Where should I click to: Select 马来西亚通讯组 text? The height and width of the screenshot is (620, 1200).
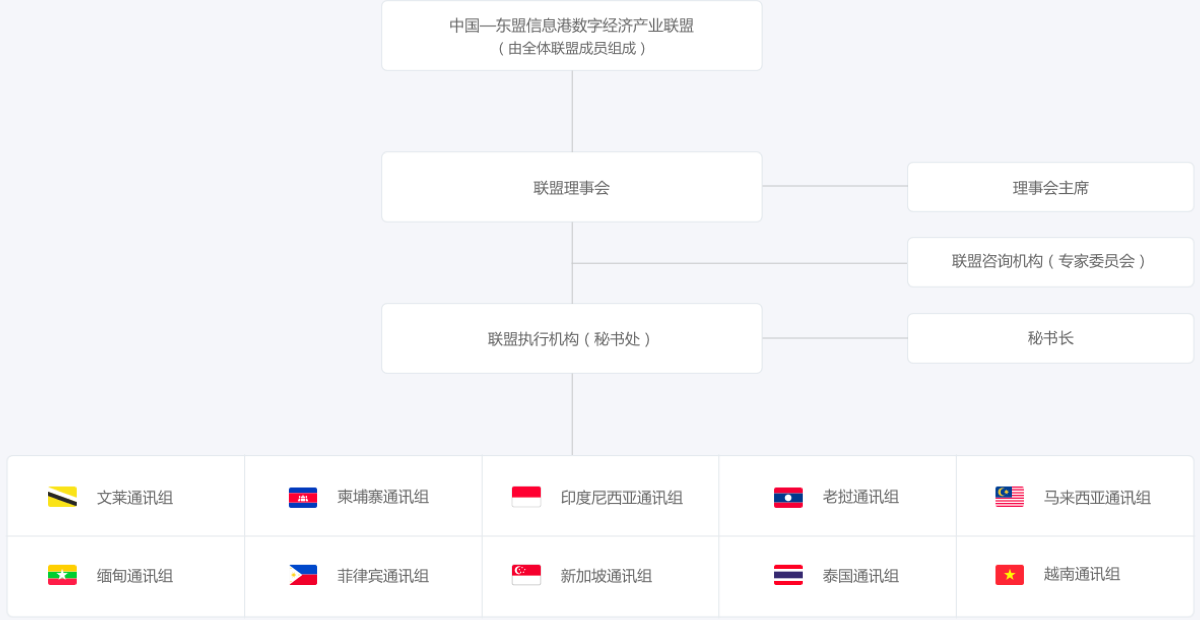coord(1097,497)
